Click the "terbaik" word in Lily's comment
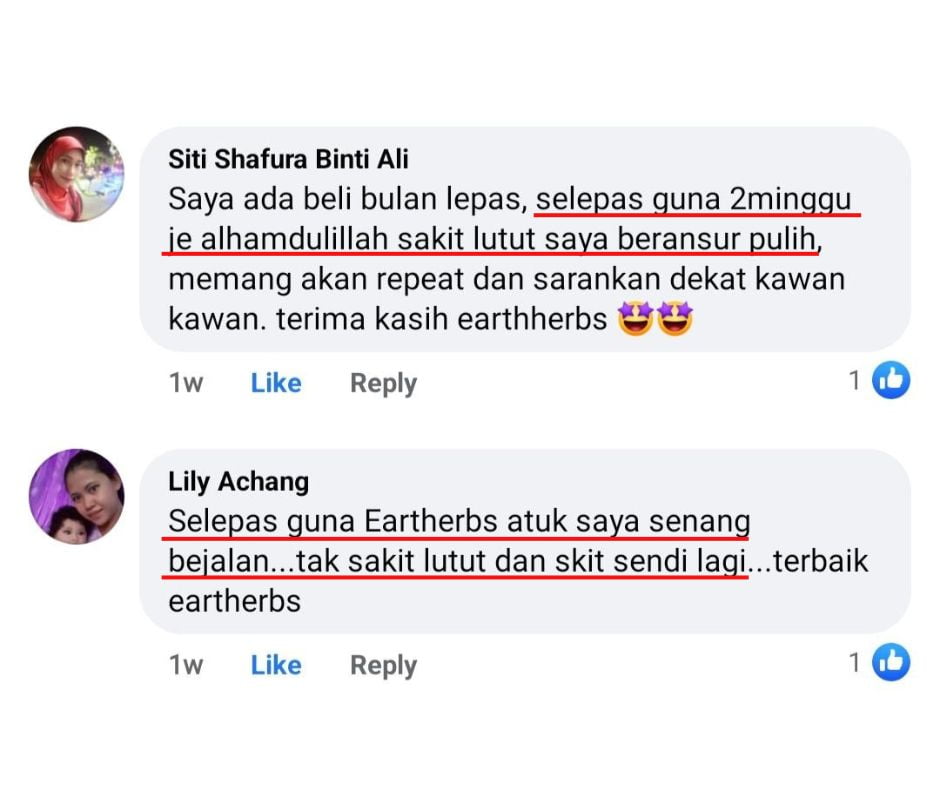This screenshot has height=788, width=940. tap(821, 562)
